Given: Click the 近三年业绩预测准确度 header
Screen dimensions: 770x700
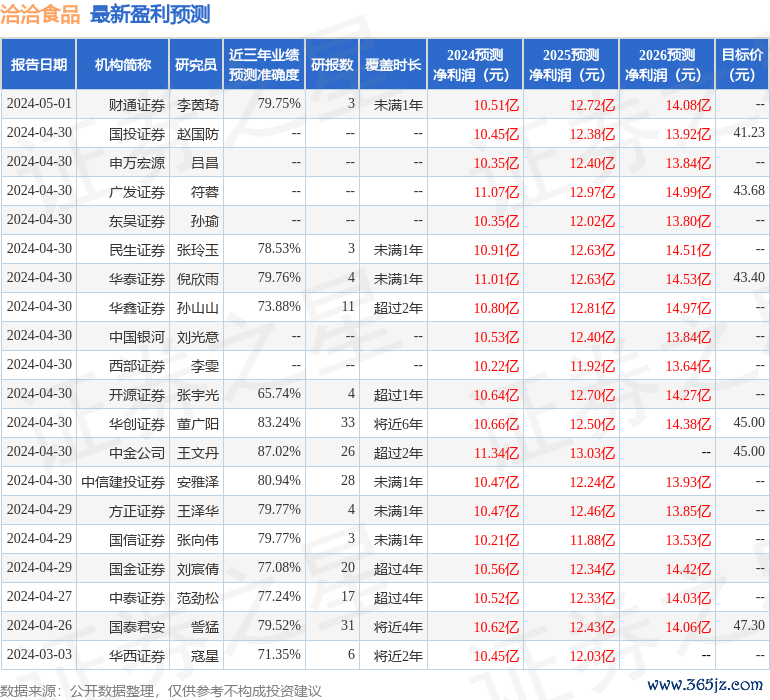Looking at the screenshot, I should (264, 64).
